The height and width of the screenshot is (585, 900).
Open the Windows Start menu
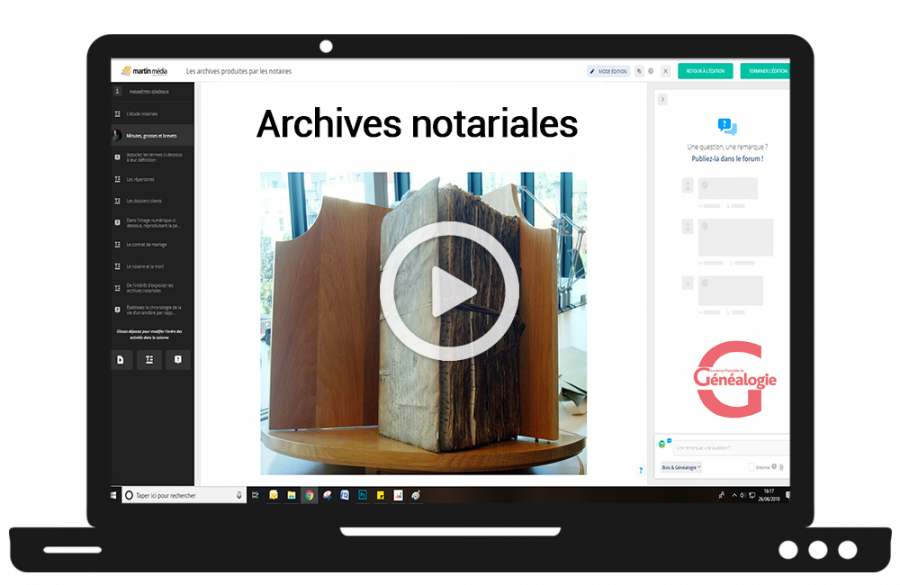(x=114, y=495)
